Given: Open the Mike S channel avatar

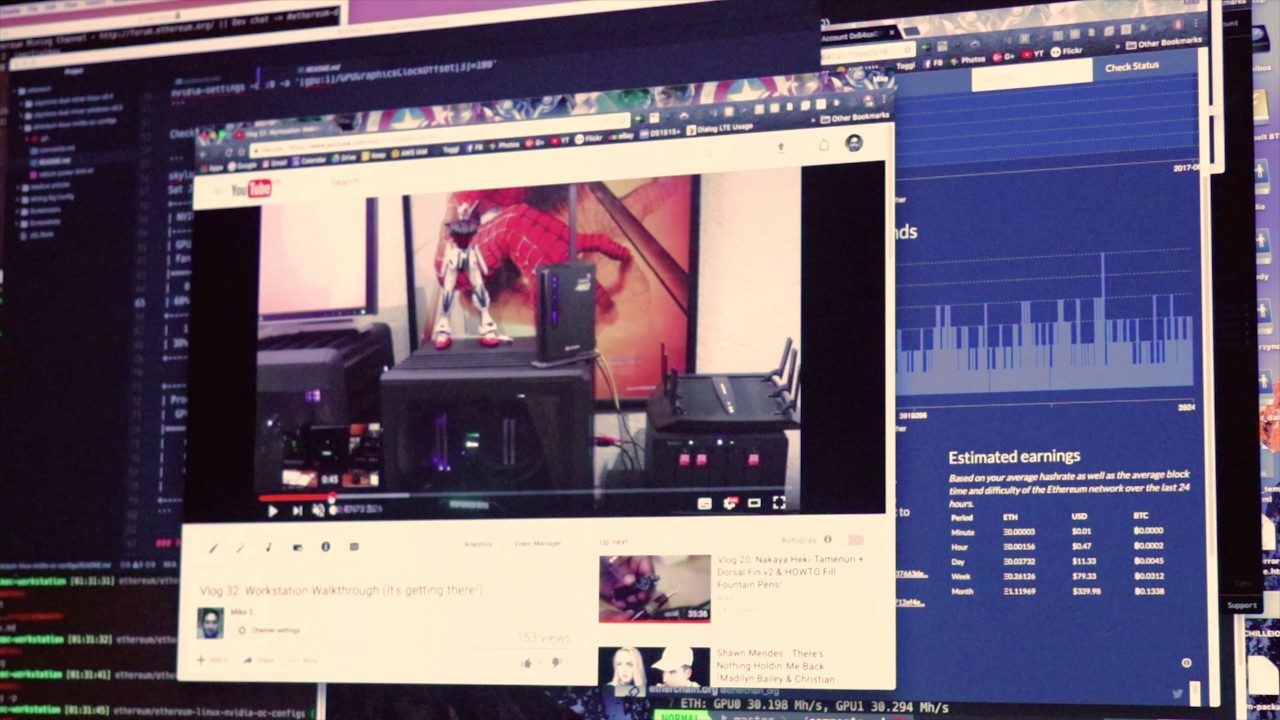Looking at the screenshot, I should 210,623.
